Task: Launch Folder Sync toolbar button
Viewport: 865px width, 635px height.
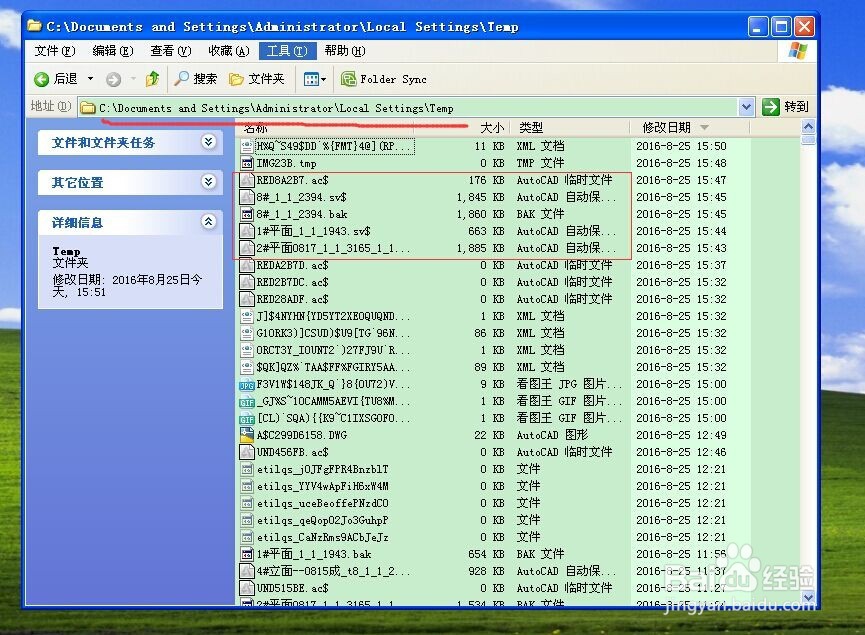Action: coord(384,79)
